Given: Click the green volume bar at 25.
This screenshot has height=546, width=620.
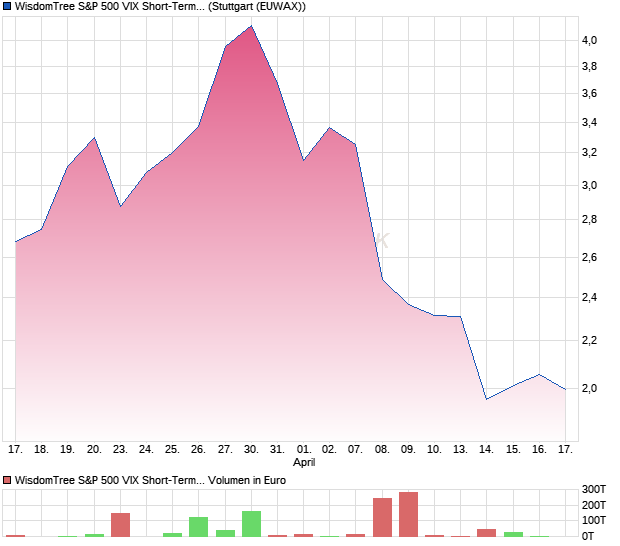Looking at the screenshot, I should tap(172, 535).
